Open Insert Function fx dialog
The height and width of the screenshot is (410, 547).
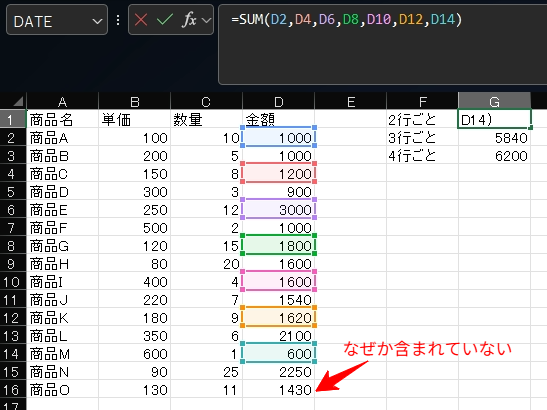pyautogui.click(x=189, y=20)
